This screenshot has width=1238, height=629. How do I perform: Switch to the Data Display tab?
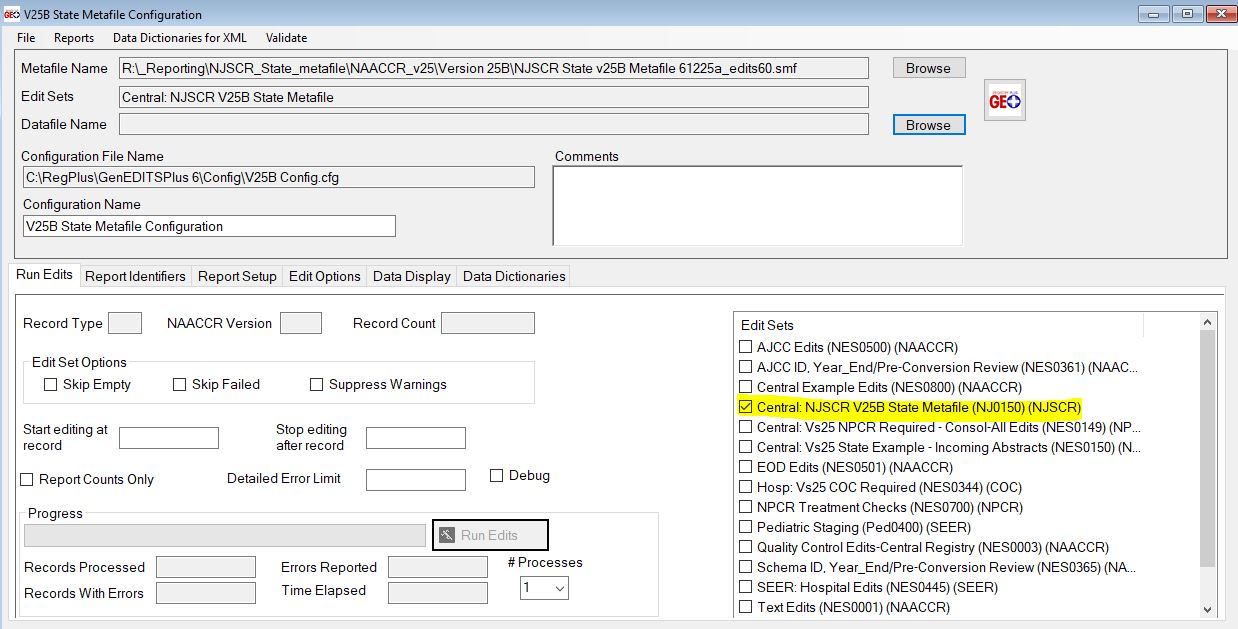point(412,276)
